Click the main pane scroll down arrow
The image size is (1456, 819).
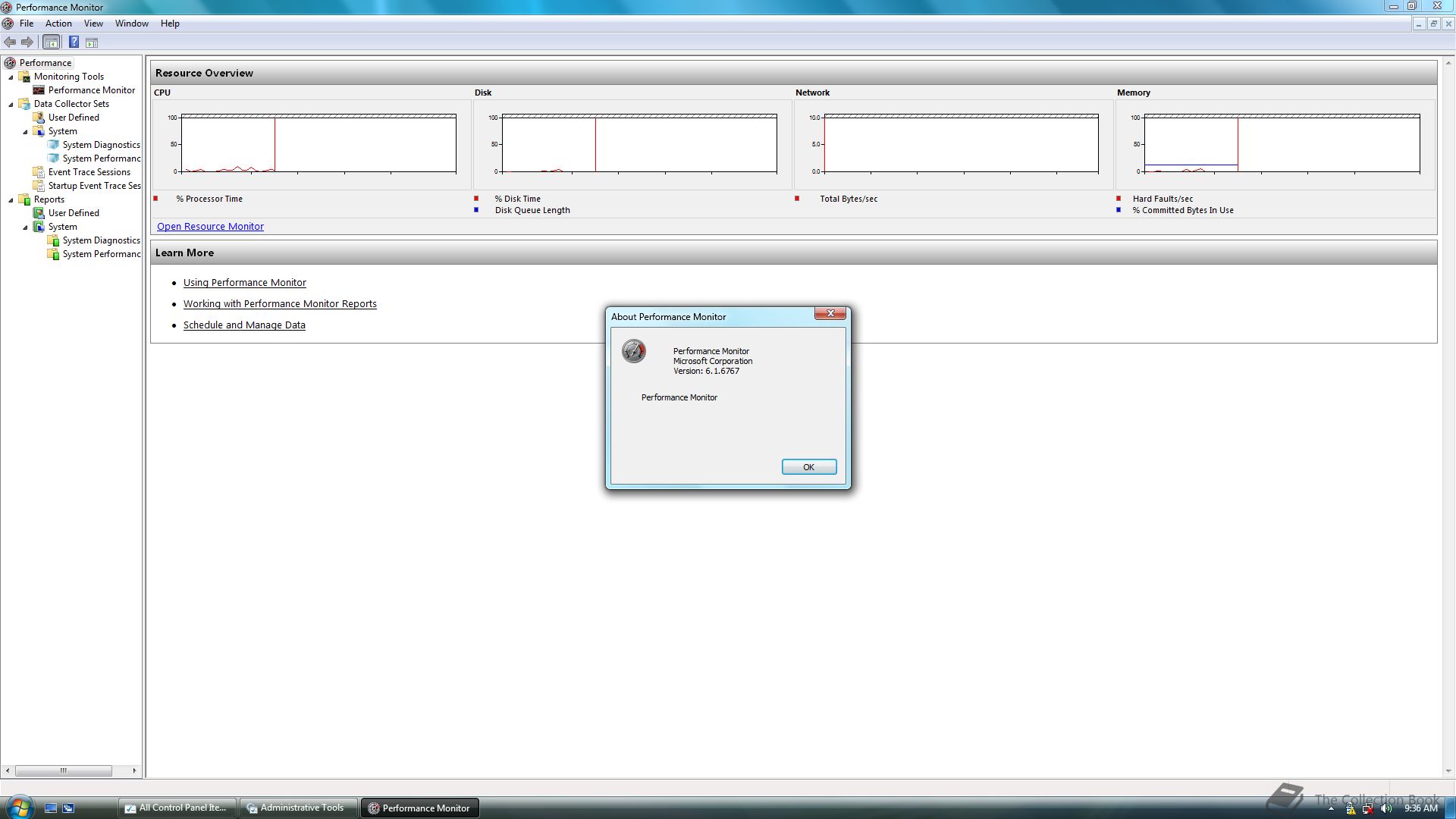point(1448,771)
